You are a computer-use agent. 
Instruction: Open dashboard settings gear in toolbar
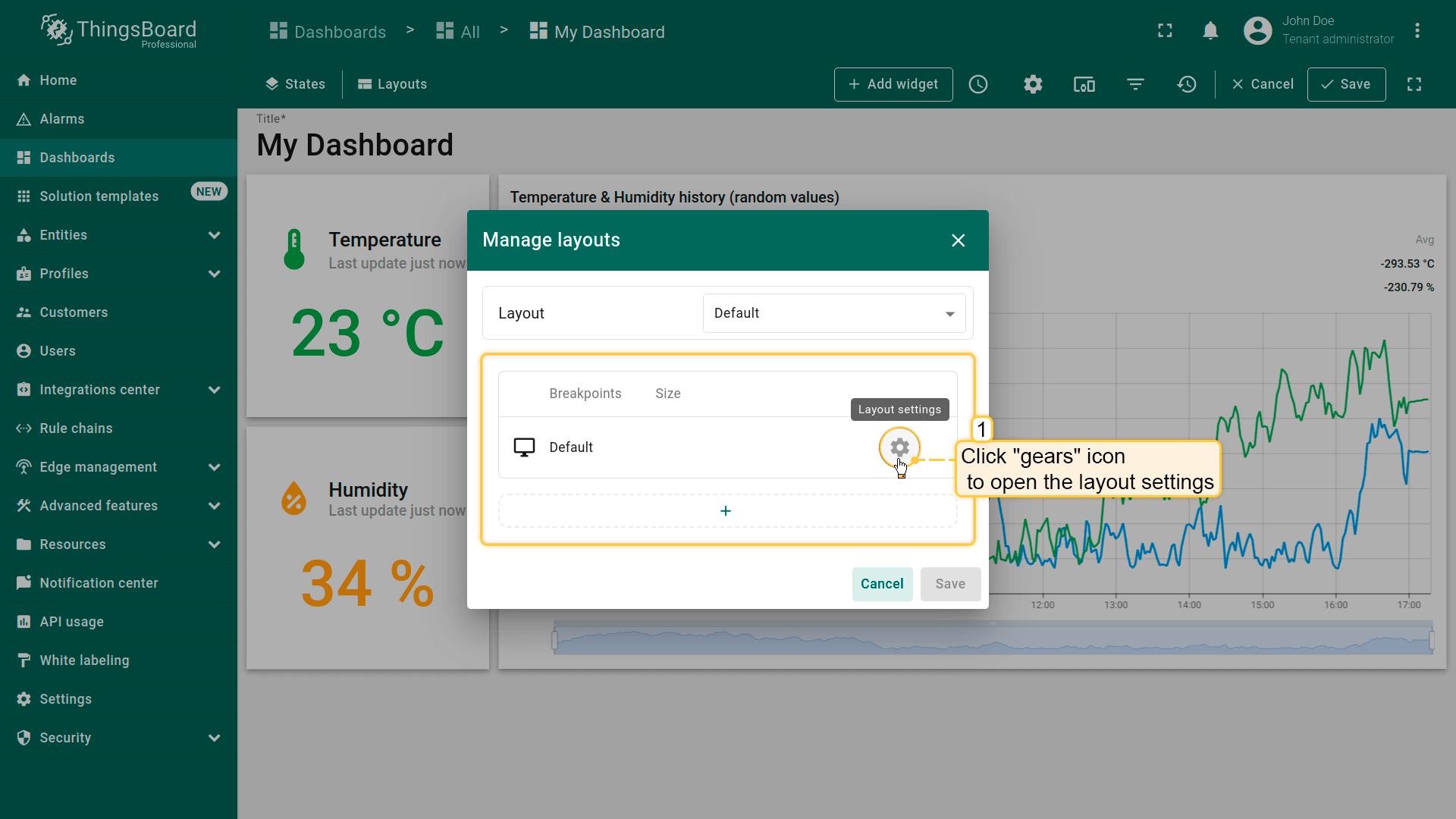(x=1033, y=84)
